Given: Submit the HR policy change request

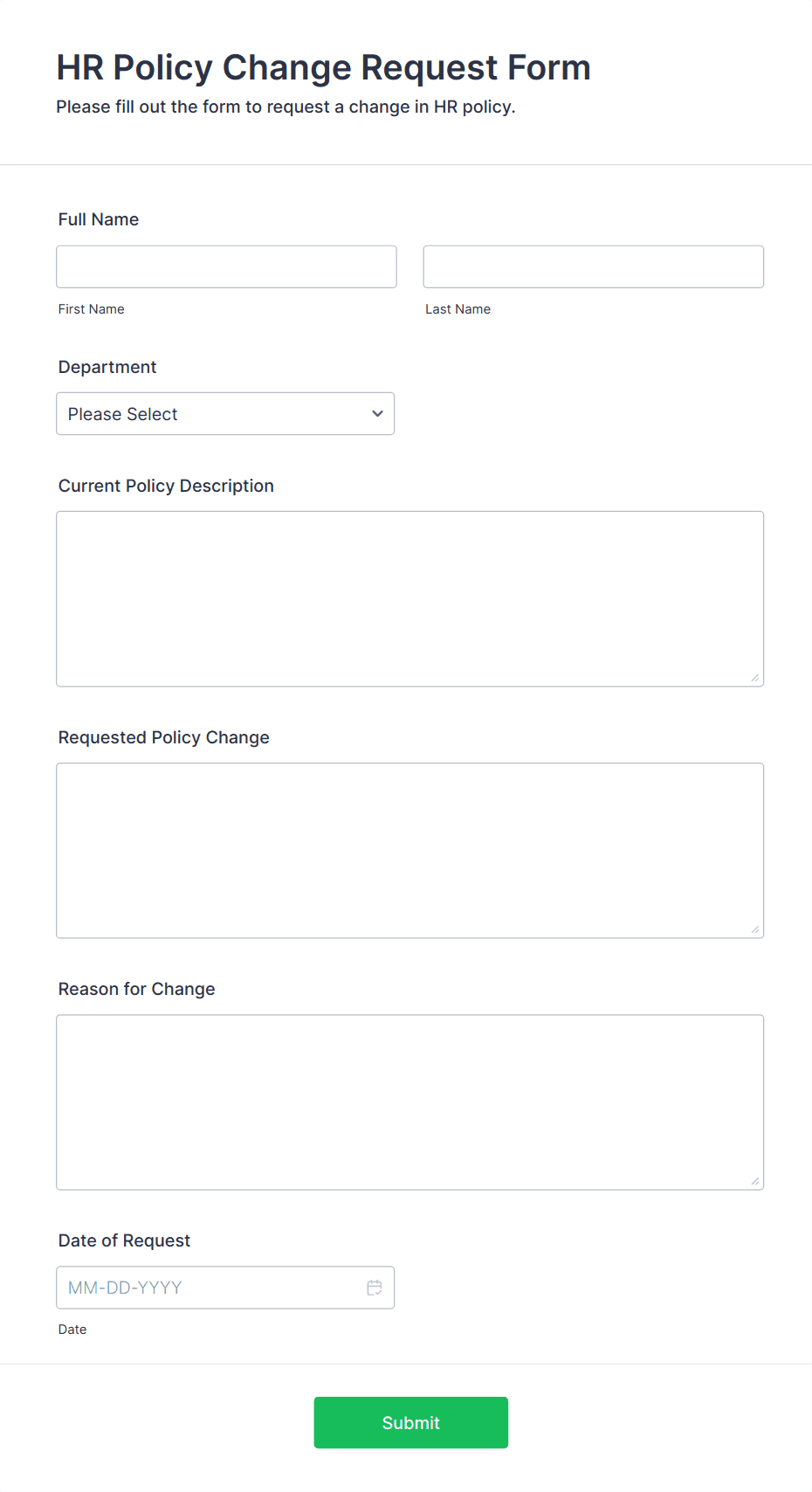Looking at the screenshot, I should tap(410, 1422).
